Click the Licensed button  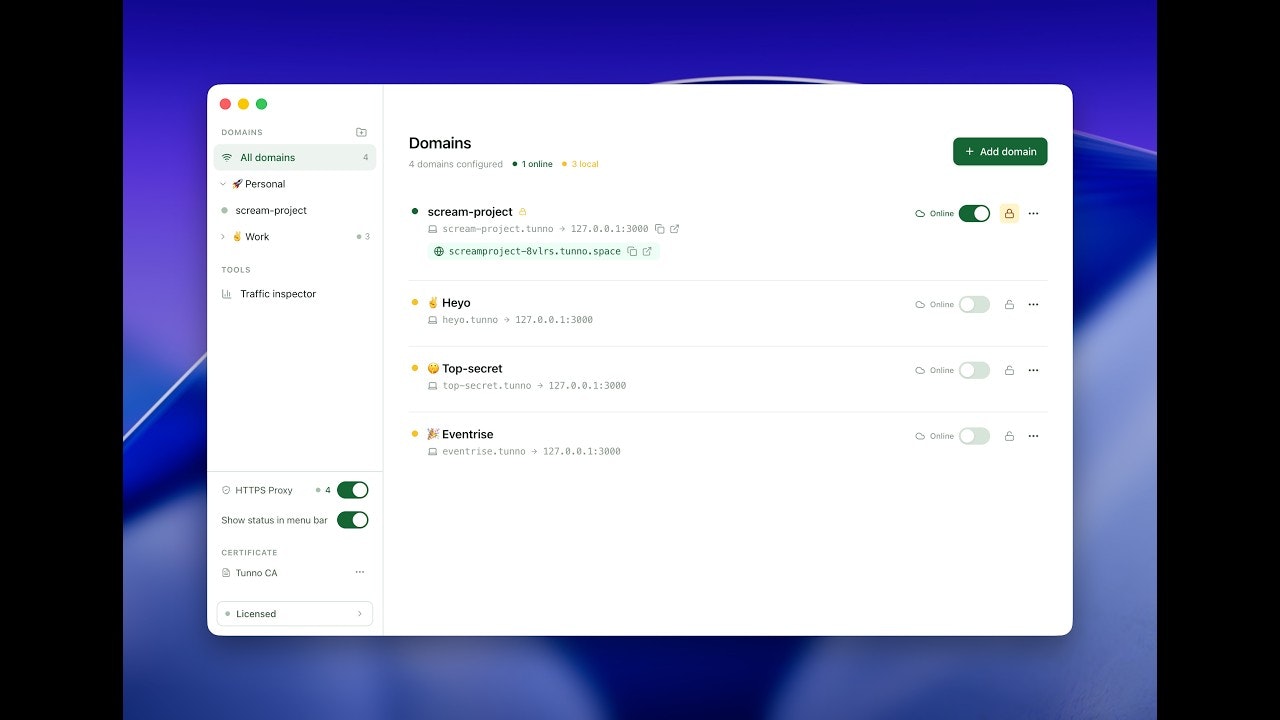(295, 614)
